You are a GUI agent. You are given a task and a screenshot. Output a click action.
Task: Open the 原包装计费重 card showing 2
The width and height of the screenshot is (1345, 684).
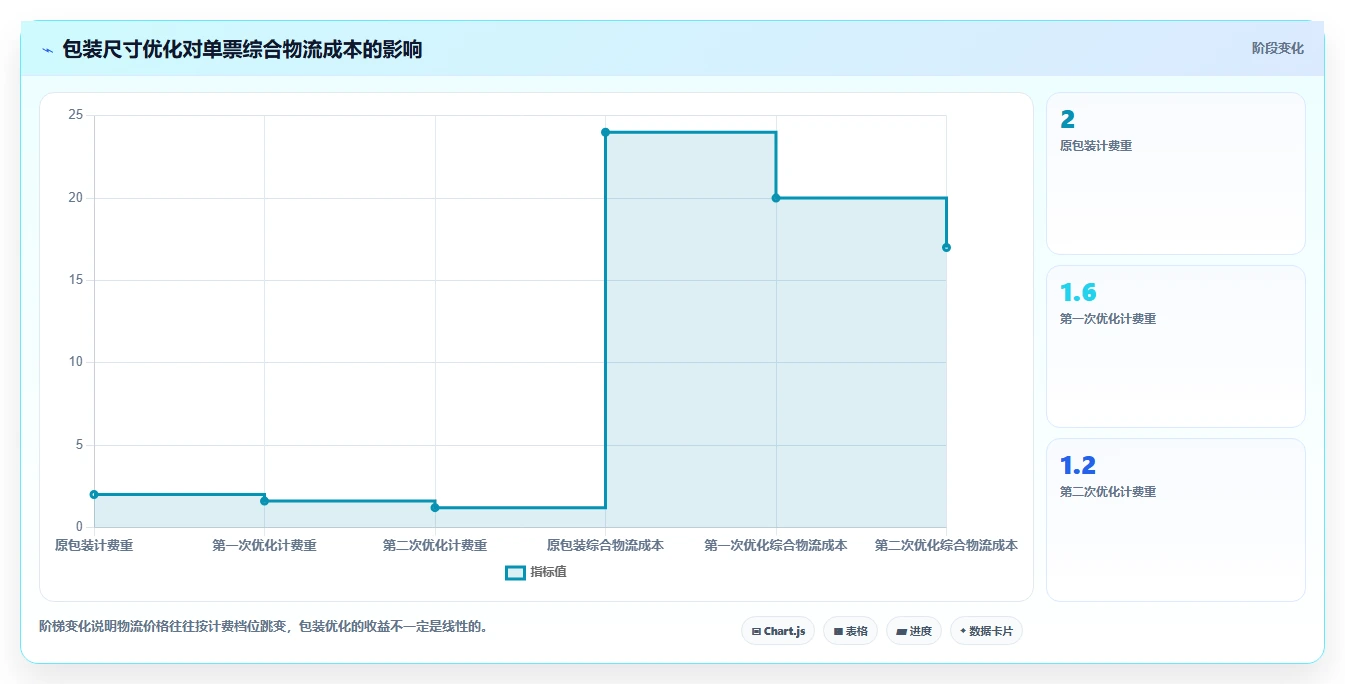pos(1176,173)
